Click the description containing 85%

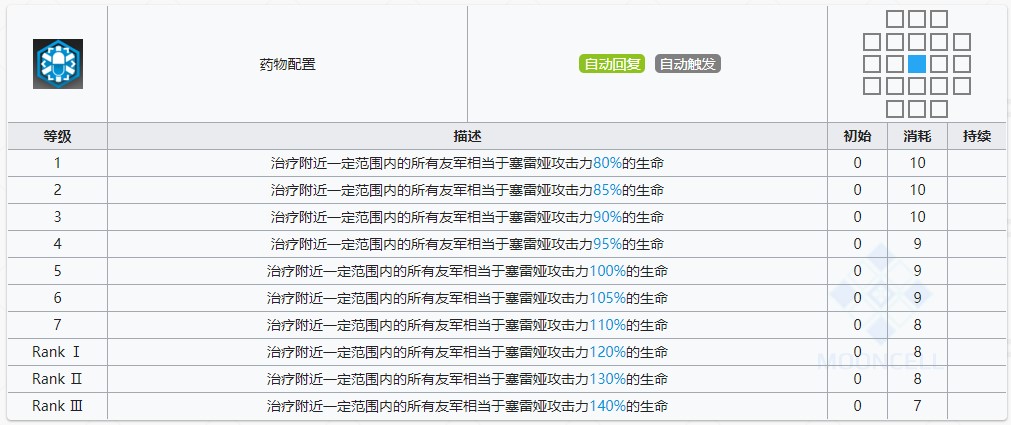(x=467, y=190)
